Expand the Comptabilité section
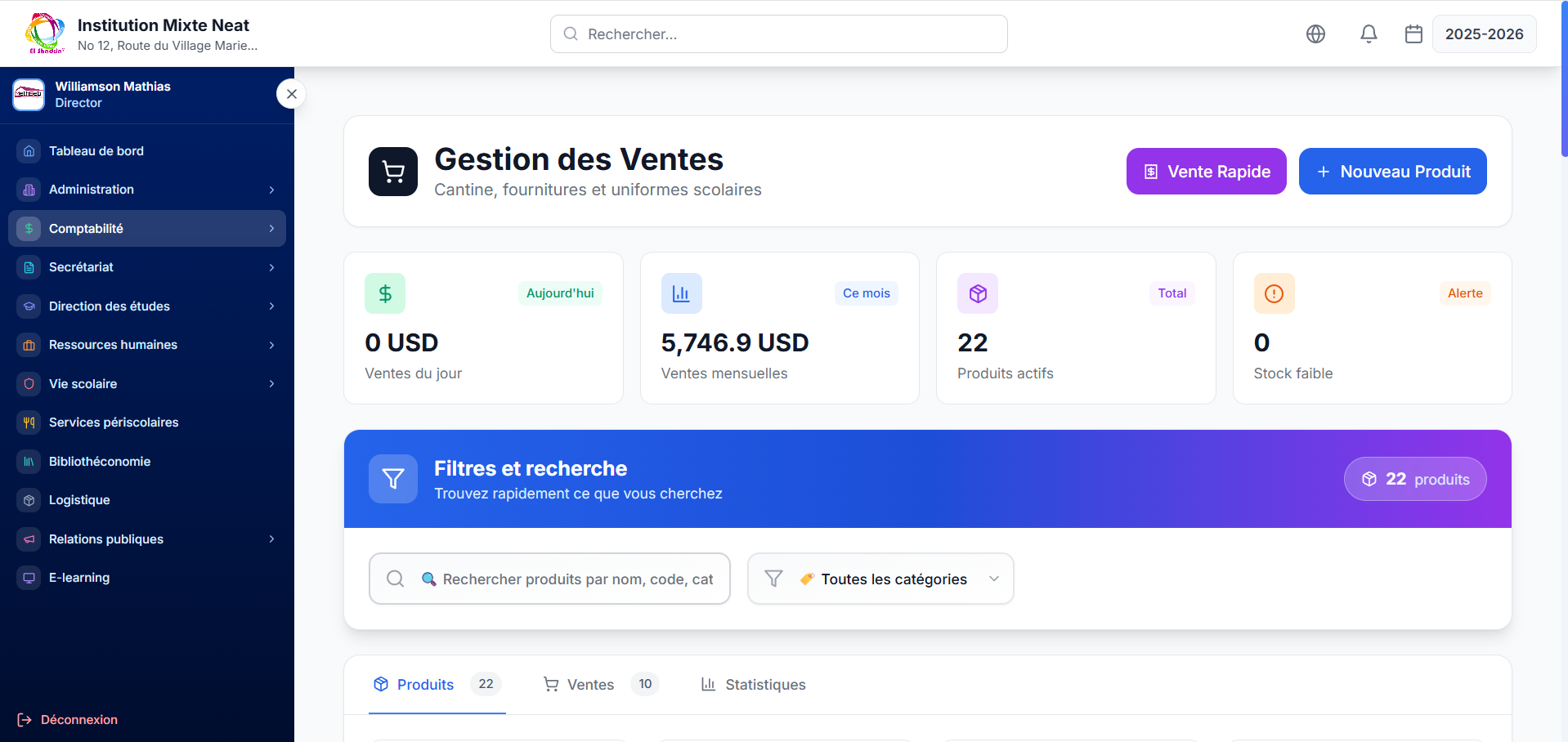The image size is (1568, 742). click(147, 229)
